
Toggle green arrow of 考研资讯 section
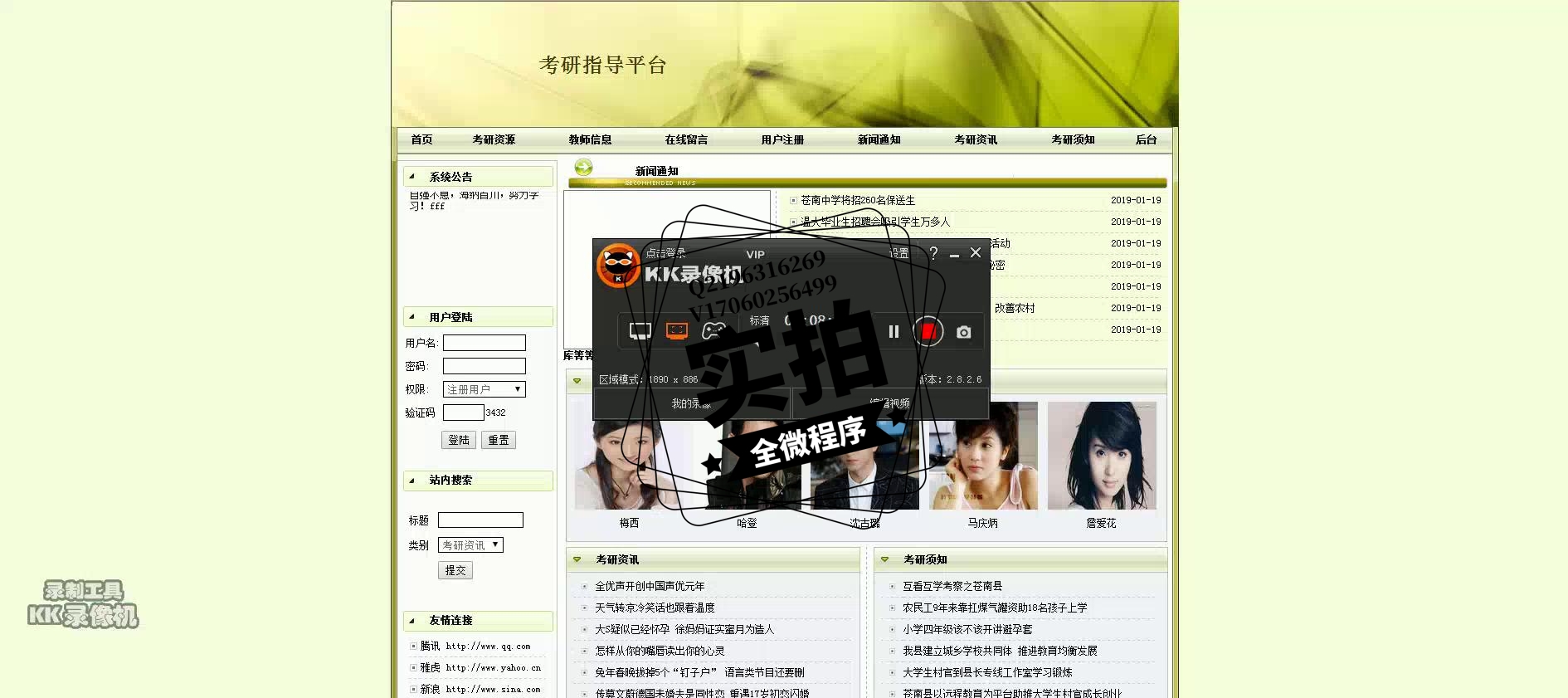tap(577, 559)
